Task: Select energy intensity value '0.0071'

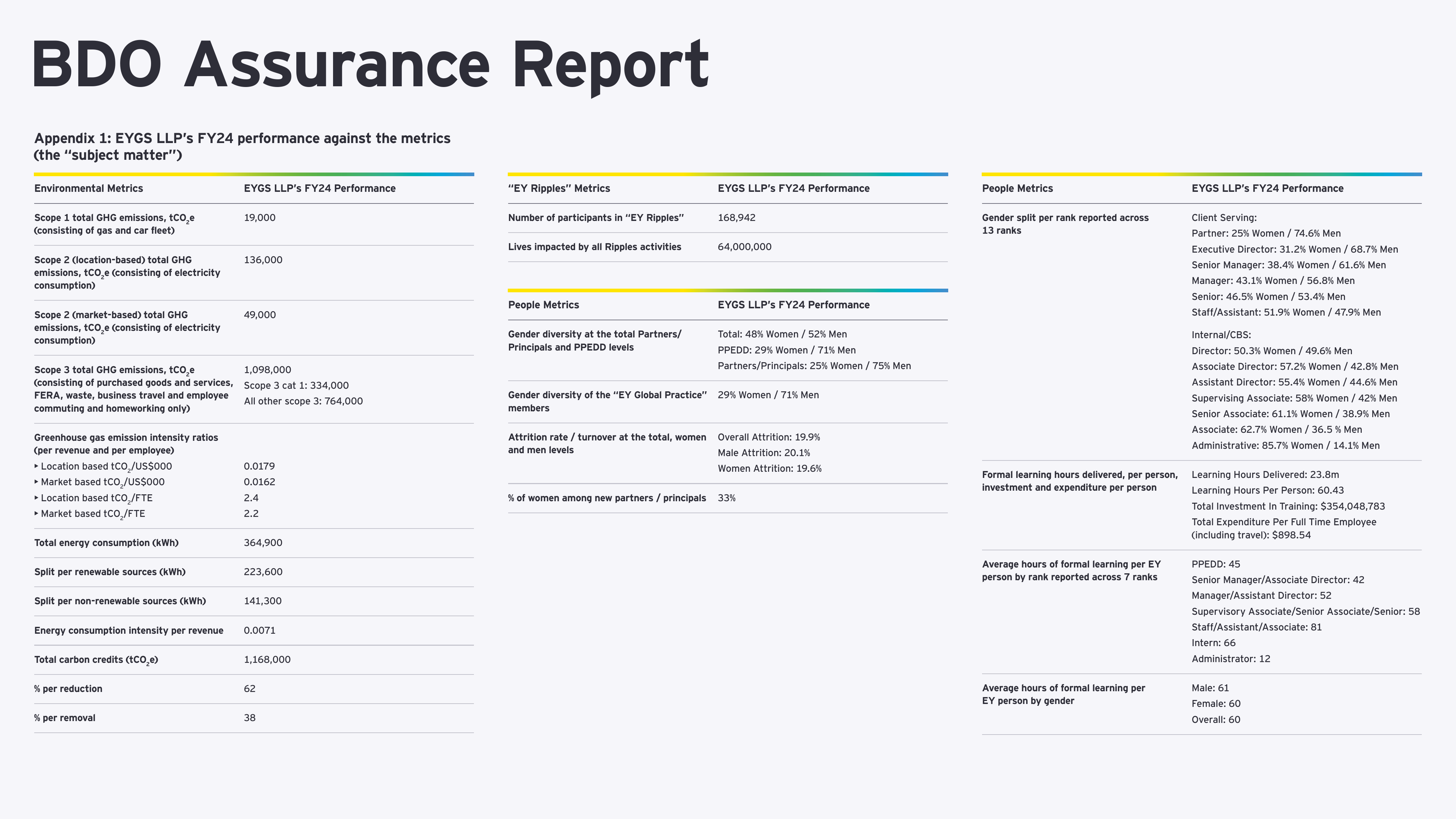Action: pos(260,630)
